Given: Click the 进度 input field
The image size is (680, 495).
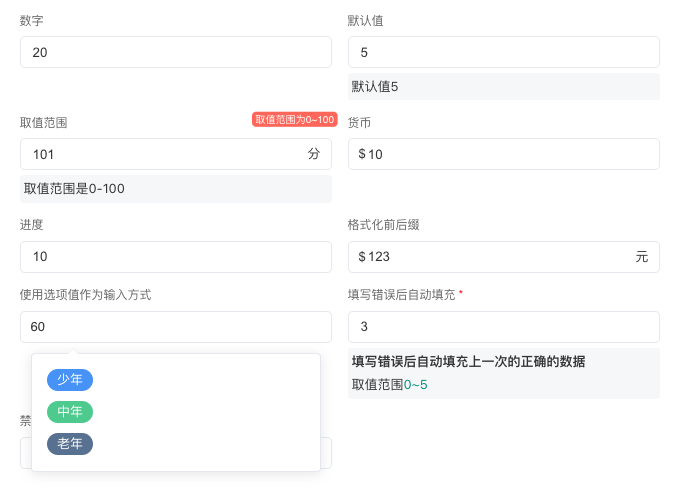Looking at the screenshot, I should [x=175, y=257].
